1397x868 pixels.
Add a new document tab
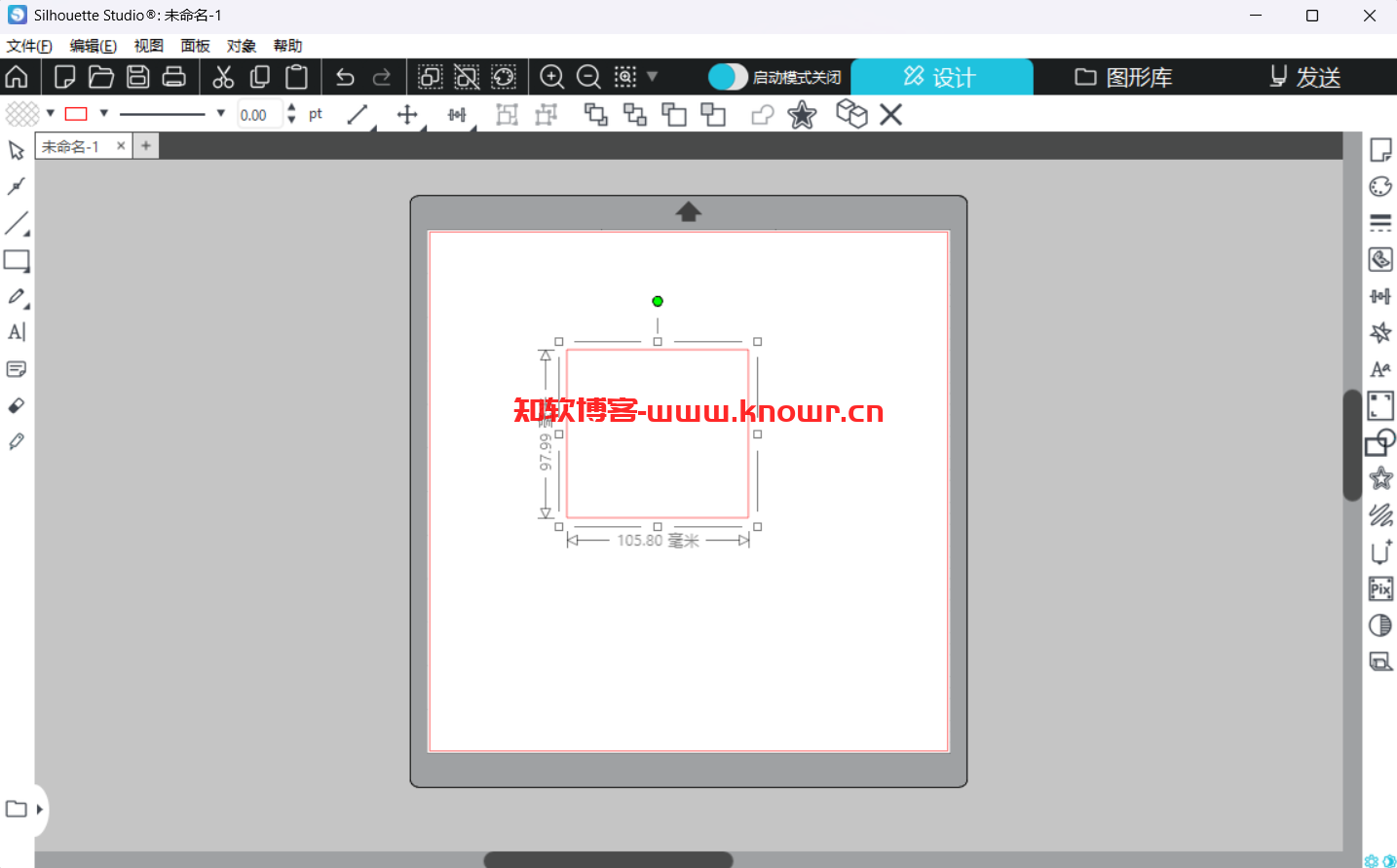coord(146,146)
